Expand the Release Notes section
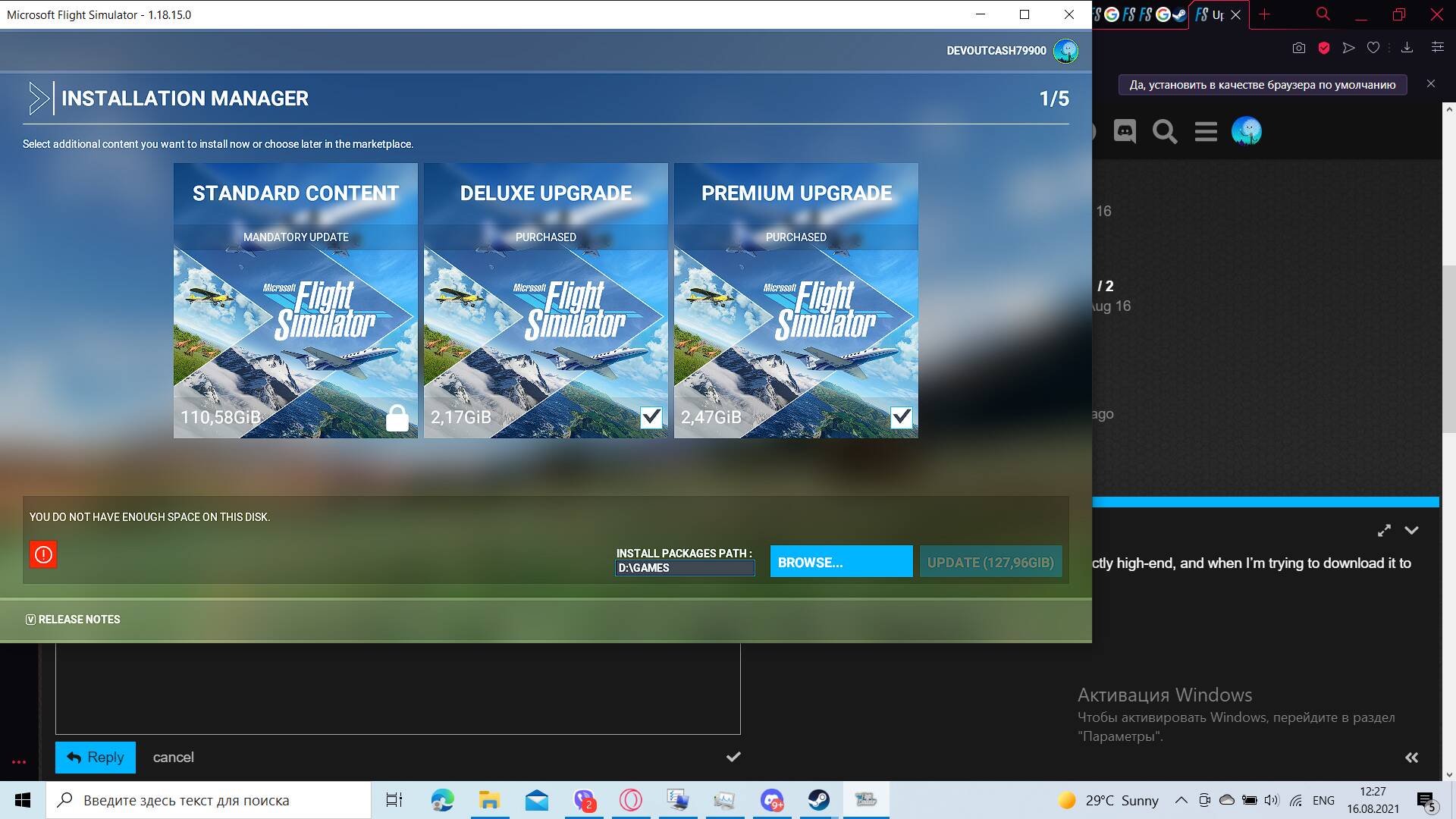The image size is (1456, 819). [73, 620]
